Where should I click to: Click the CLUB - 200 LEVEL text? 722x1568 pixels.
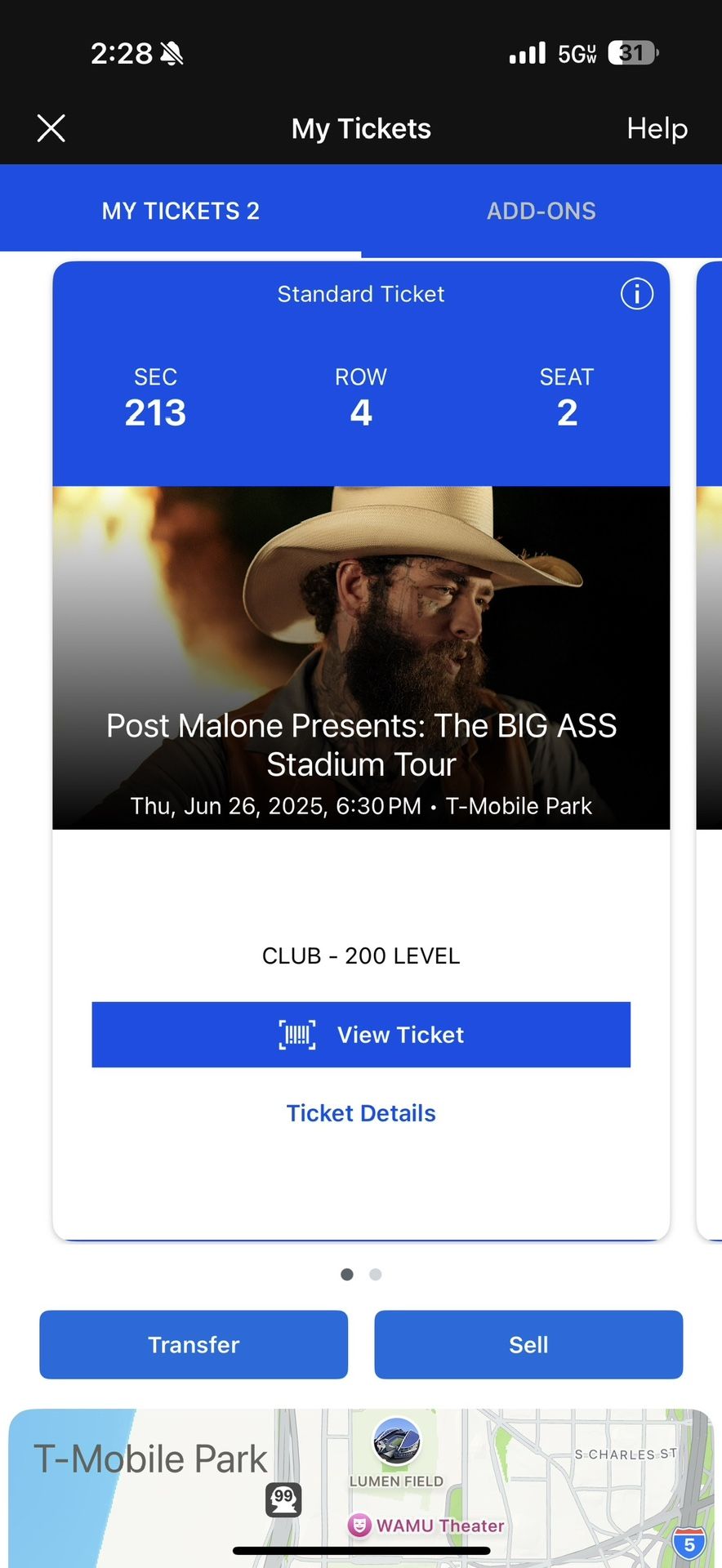[x=360, y=955]
